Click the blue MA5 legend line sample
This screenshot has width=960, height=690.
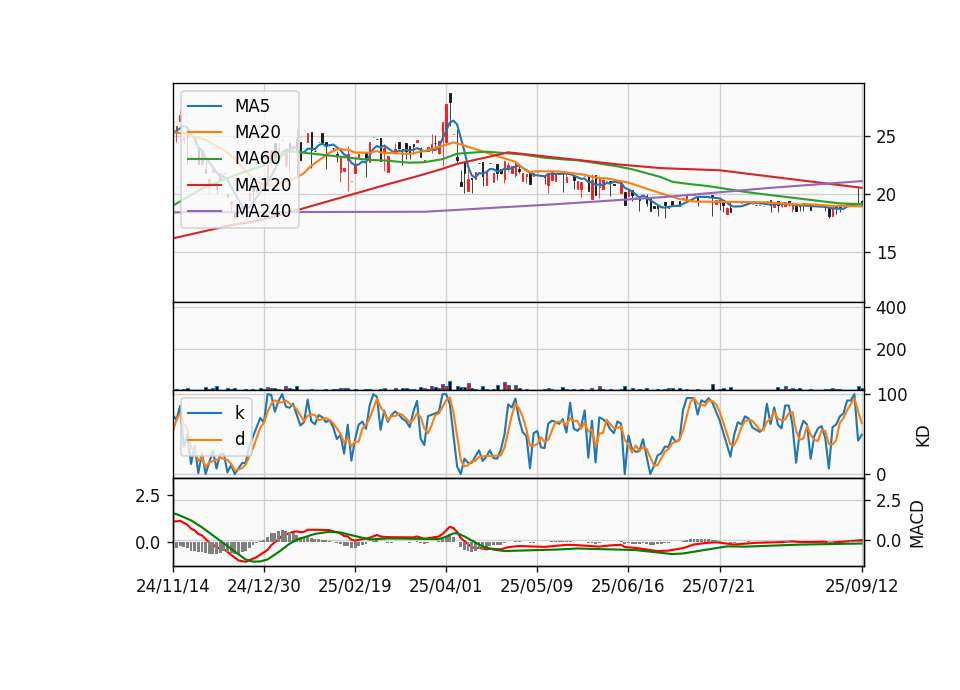click(x=204, y=107)
